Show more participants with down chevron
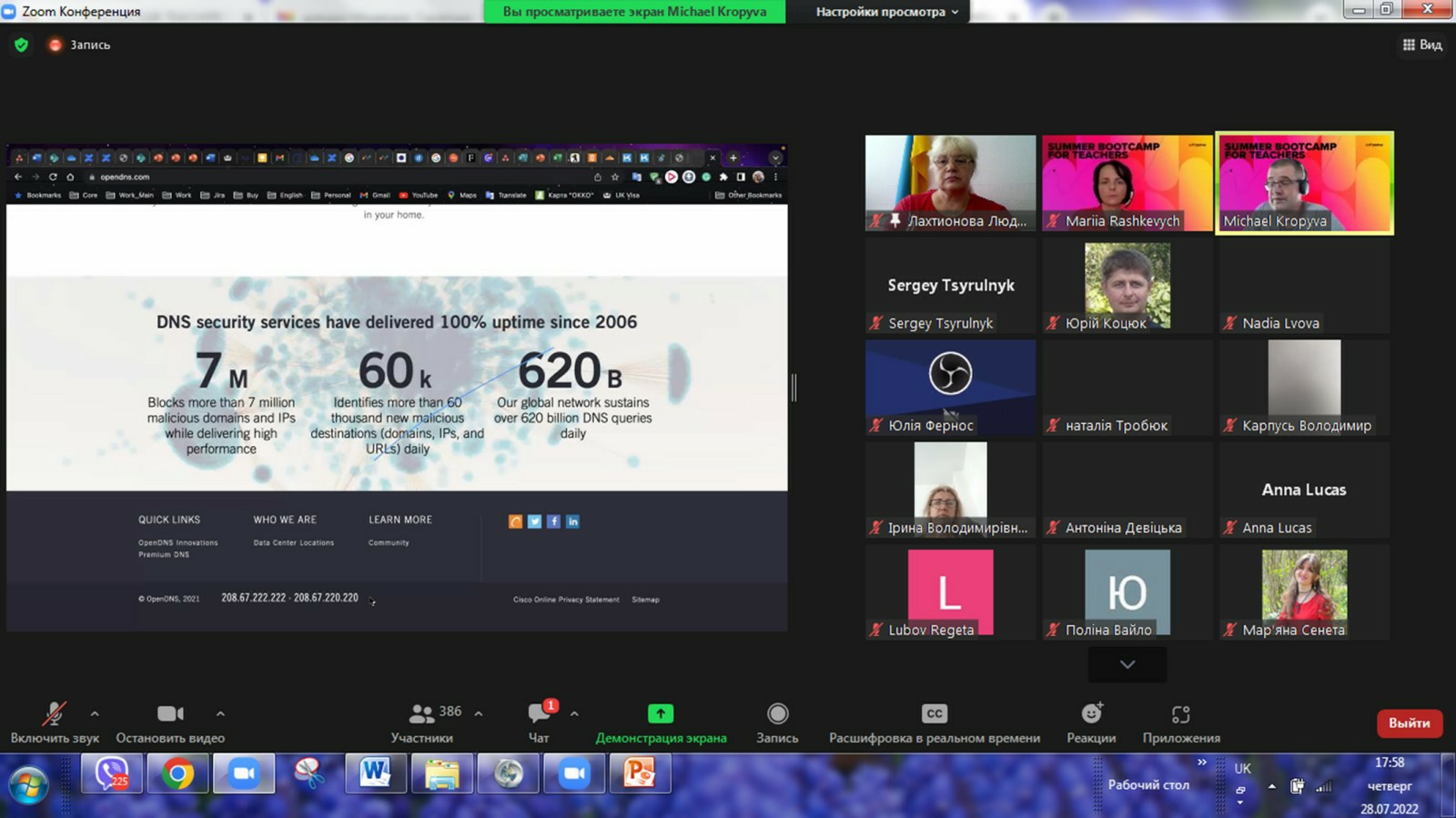This screenshot has height=818, width=1456. coord(1127,664)
